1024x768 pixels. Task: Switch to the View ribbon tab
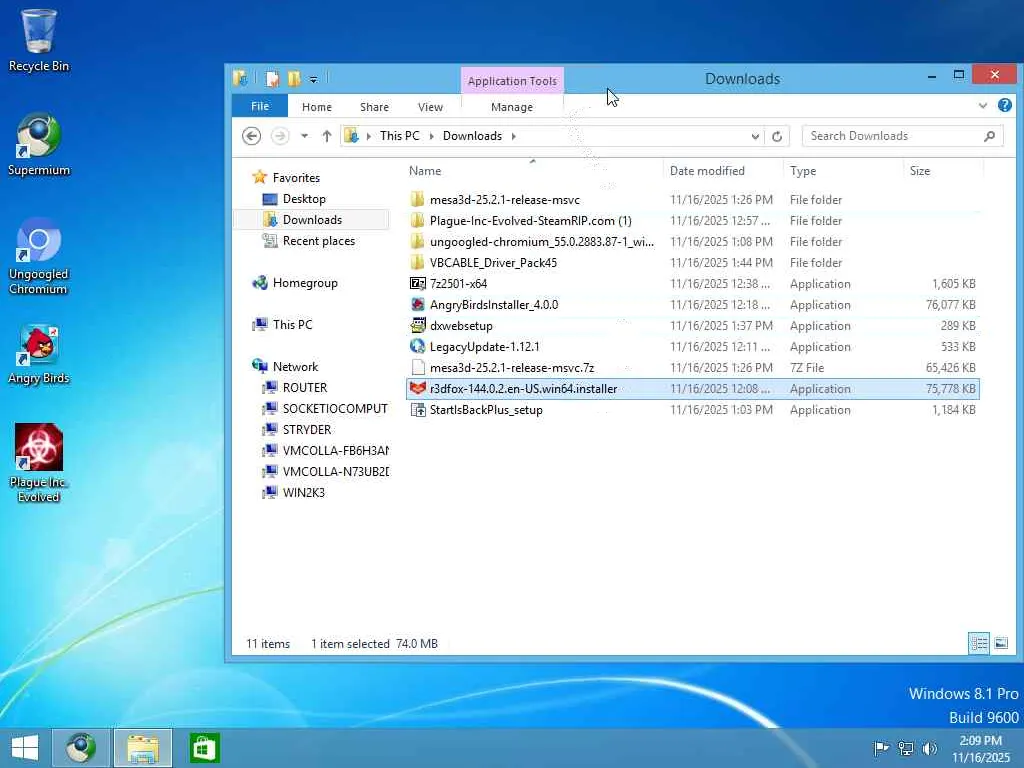point(430,106)
